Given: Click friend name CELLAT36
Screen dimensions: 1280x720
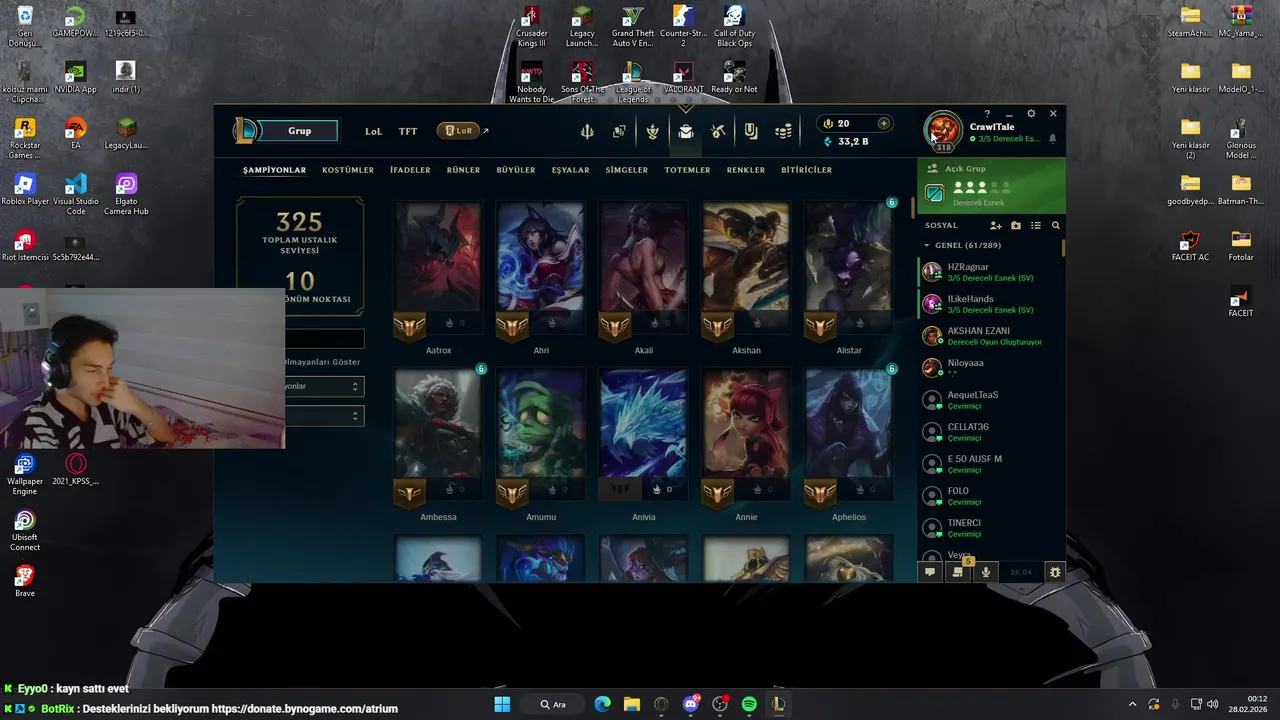Looking at the screenshot, I should (968, 427).
